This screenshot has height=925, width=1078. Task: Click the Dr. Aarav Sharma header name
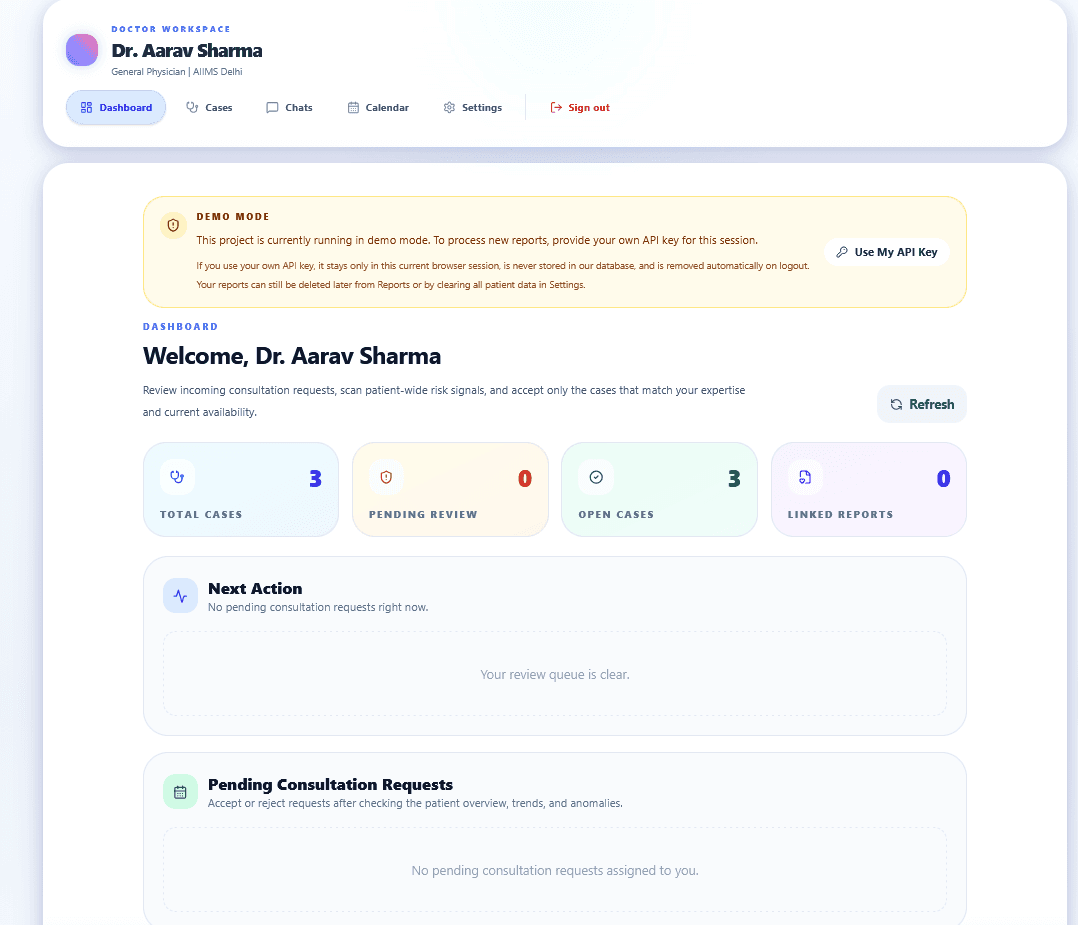pos(187,51)
